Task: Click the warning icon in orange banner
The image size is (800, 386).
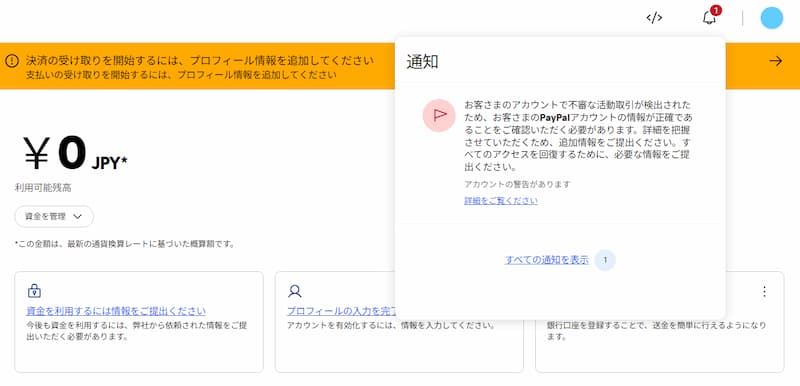Action: click(12, 61)
